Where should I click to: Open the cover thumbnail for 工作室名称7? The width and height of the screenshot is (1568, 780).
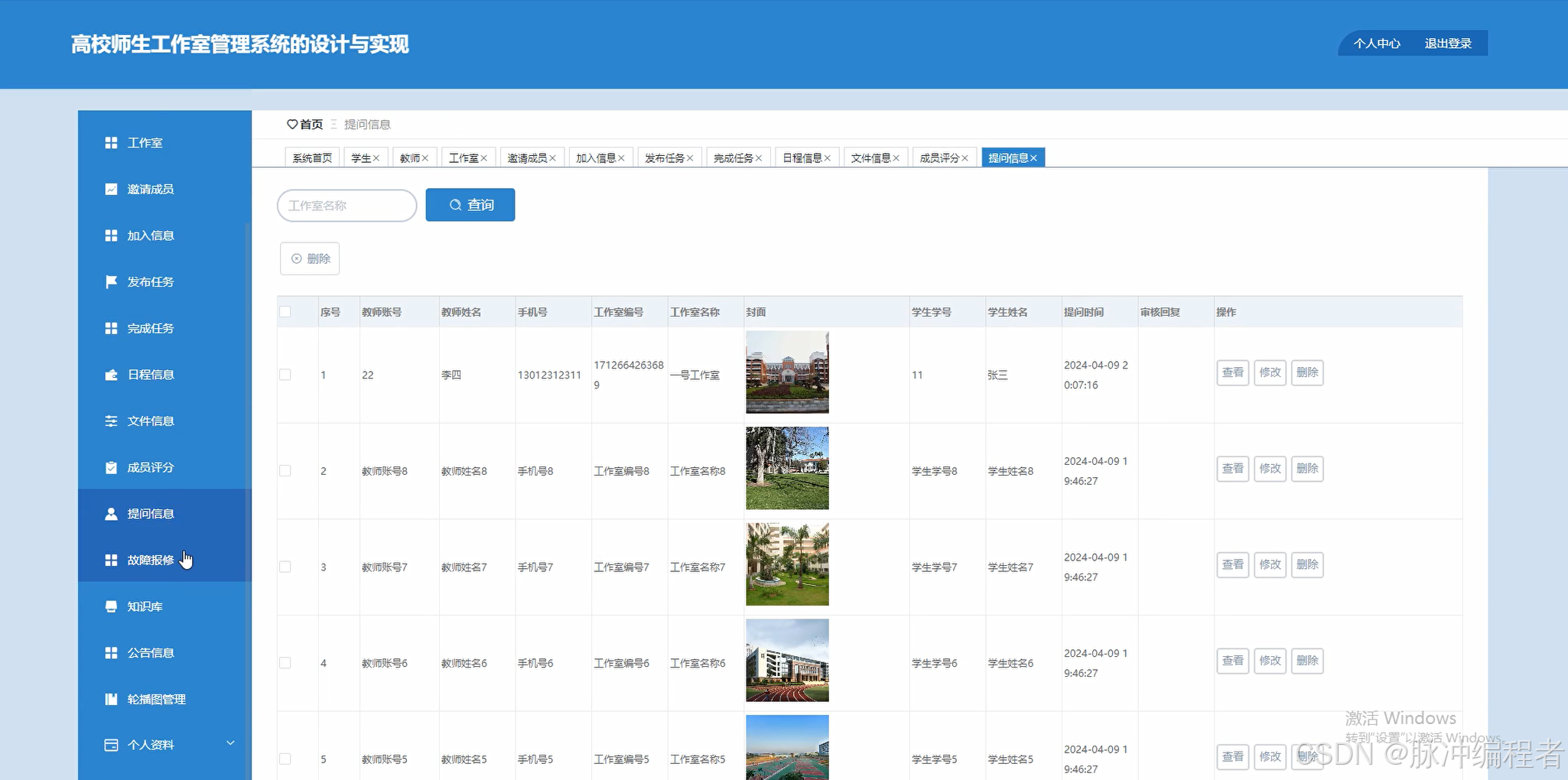pos(787,564)
